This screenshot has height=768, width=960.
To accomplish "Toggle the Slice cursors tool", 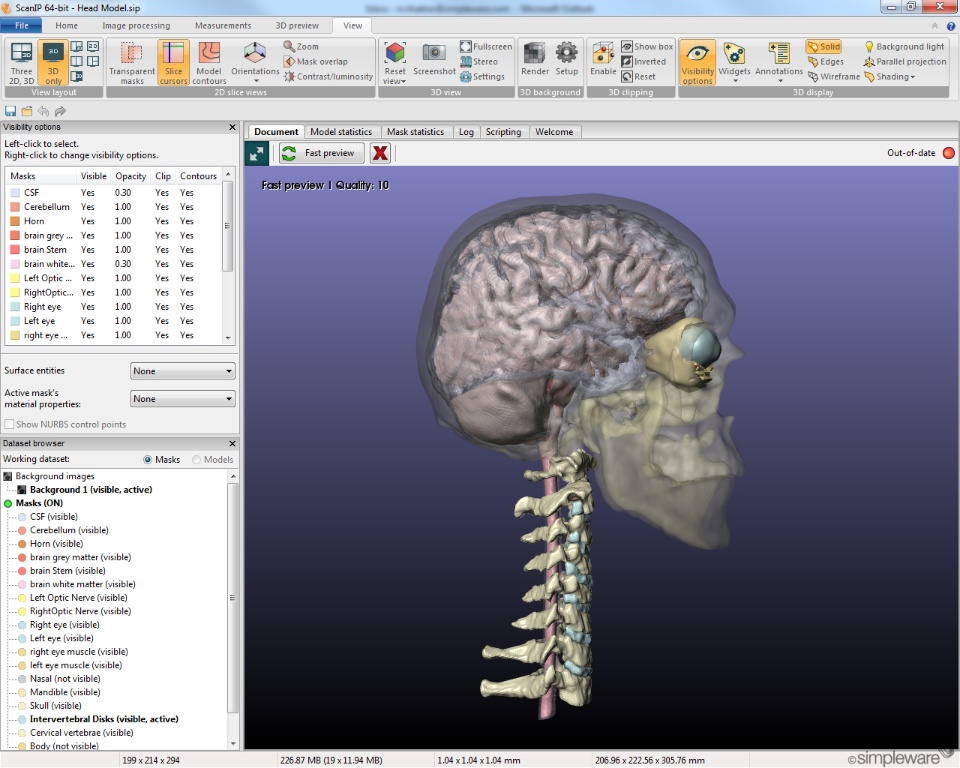I will coord(173,63).
